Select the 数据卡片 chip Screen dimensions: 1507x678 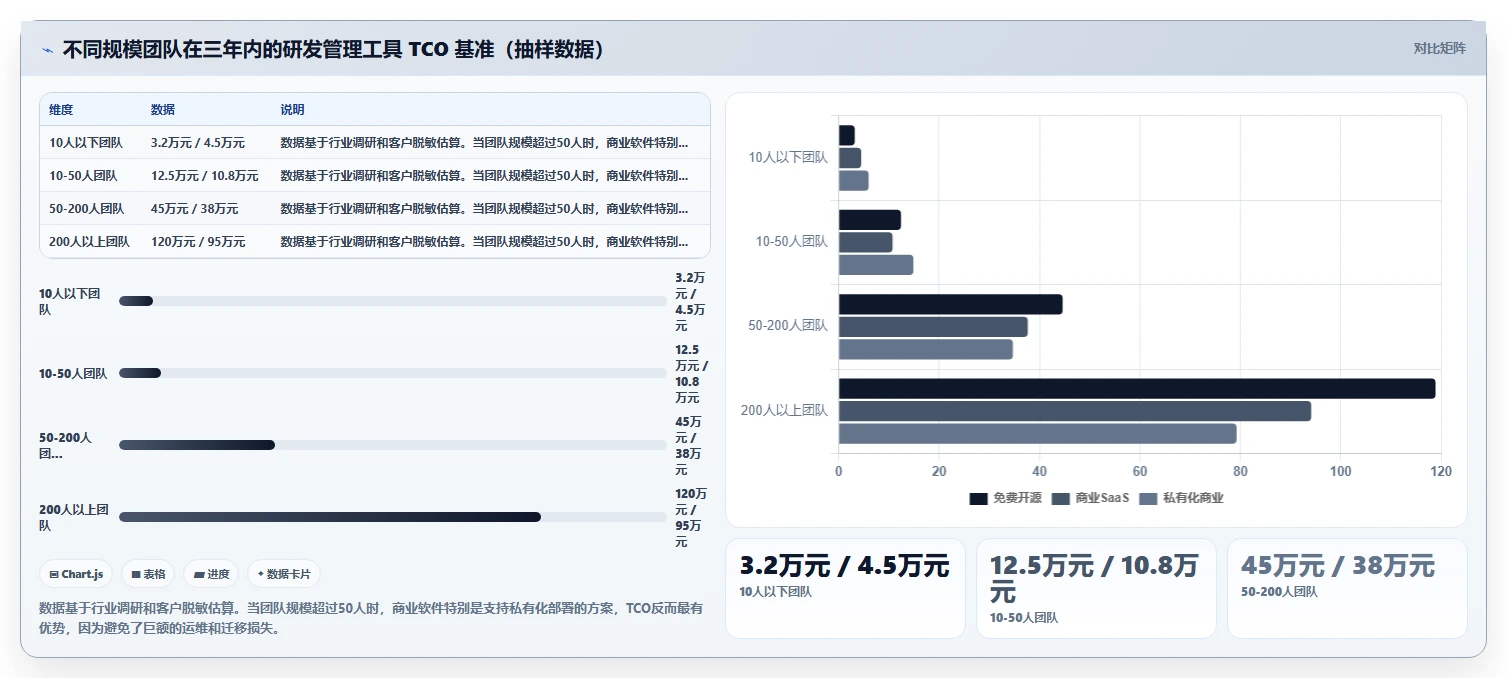pos(284,574)
